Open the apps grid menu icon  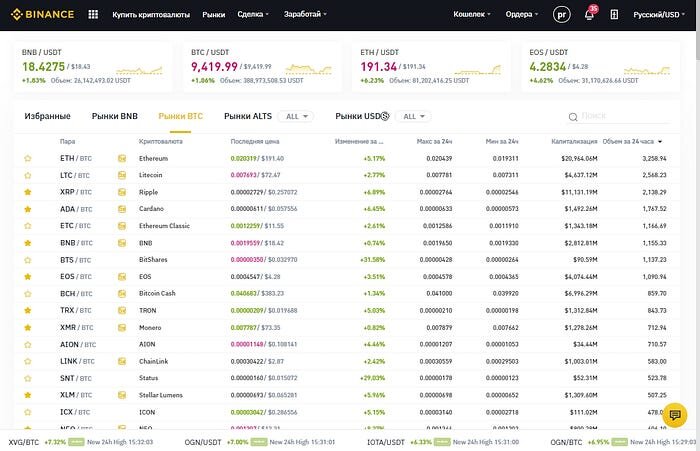[93, 14]
